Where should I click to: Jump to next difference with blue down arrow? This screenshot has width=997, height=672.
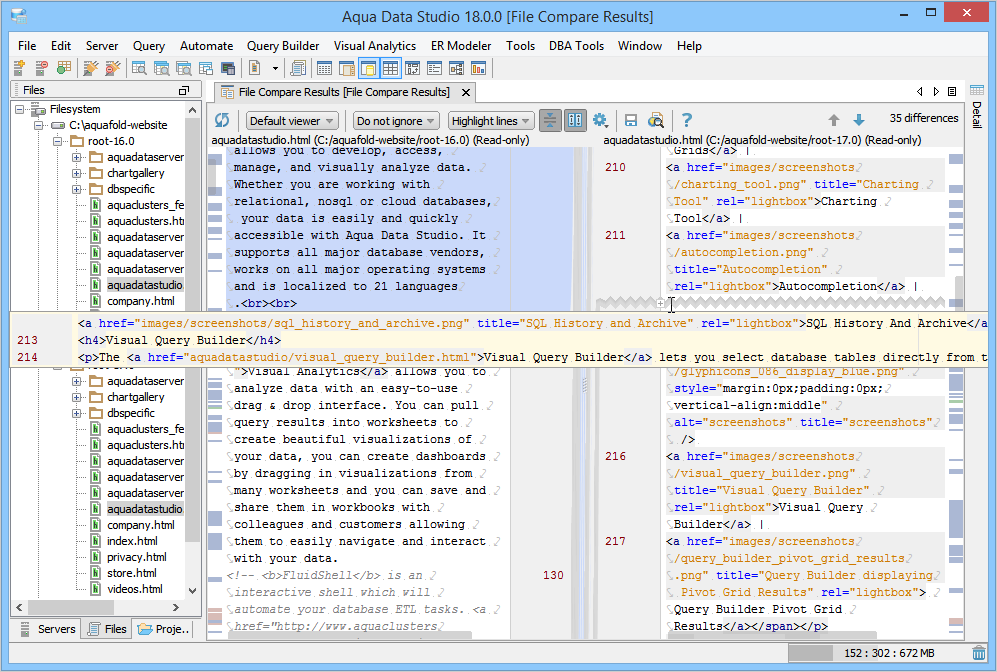(858, 120)
